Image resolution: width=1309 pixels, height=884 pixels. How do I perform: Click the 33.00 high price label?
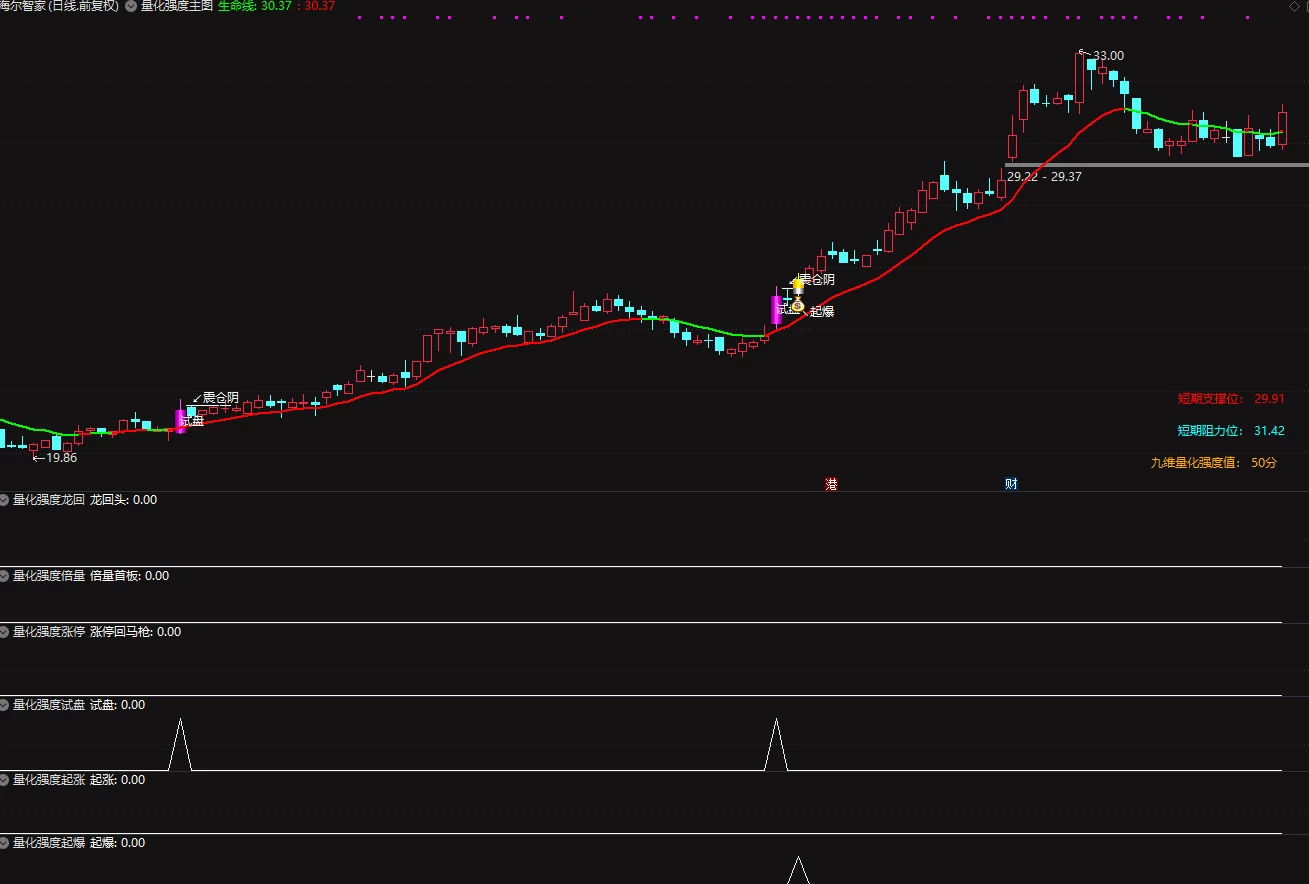pyautogui.click(x=1108, y=56)
